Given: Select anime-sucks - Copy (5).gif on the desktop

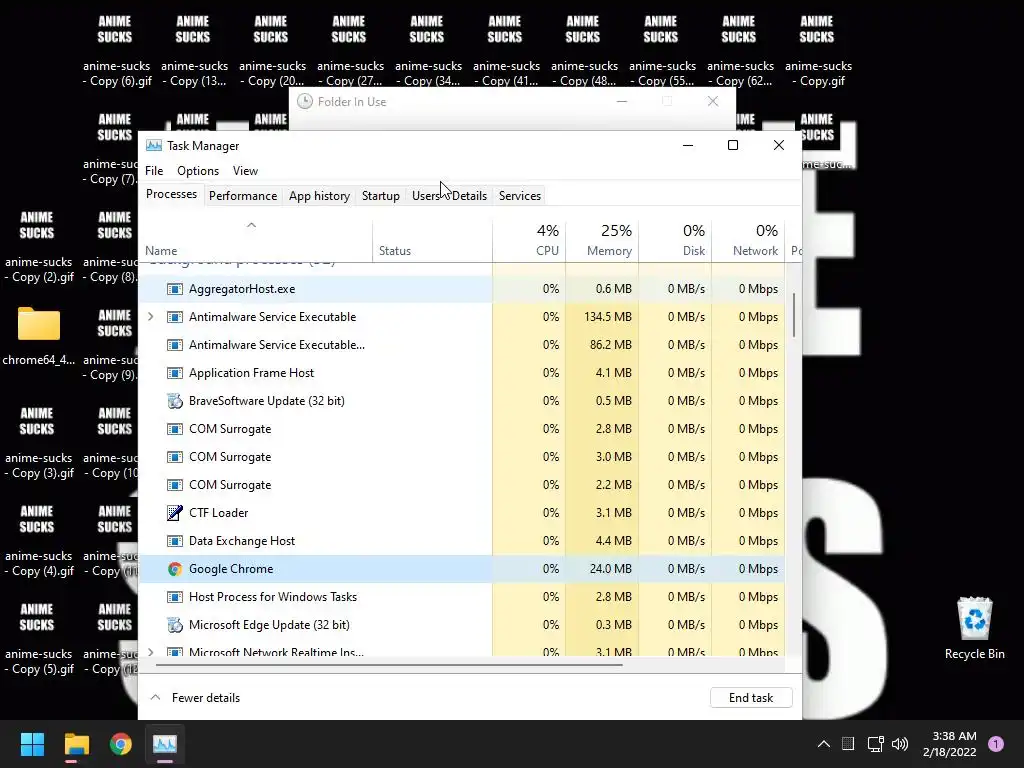Looking at the screenshot, I should coord(39,639).
